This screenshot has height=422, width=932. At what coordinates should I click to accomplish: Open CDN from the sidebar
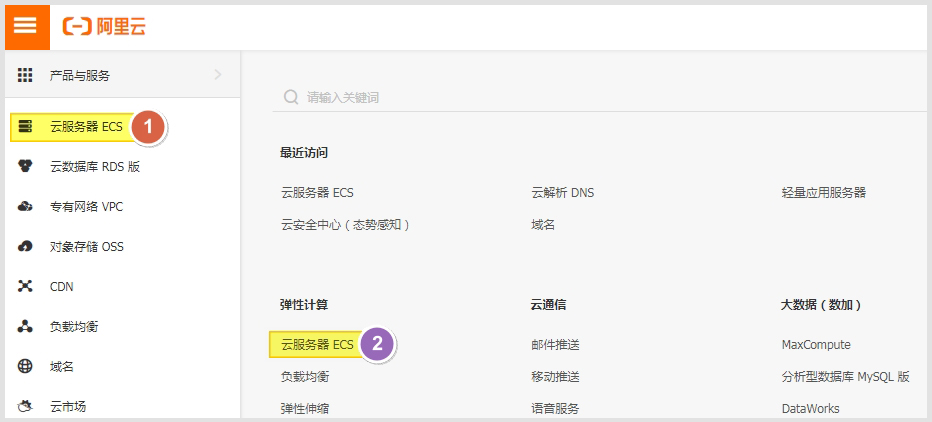(62, 286)
